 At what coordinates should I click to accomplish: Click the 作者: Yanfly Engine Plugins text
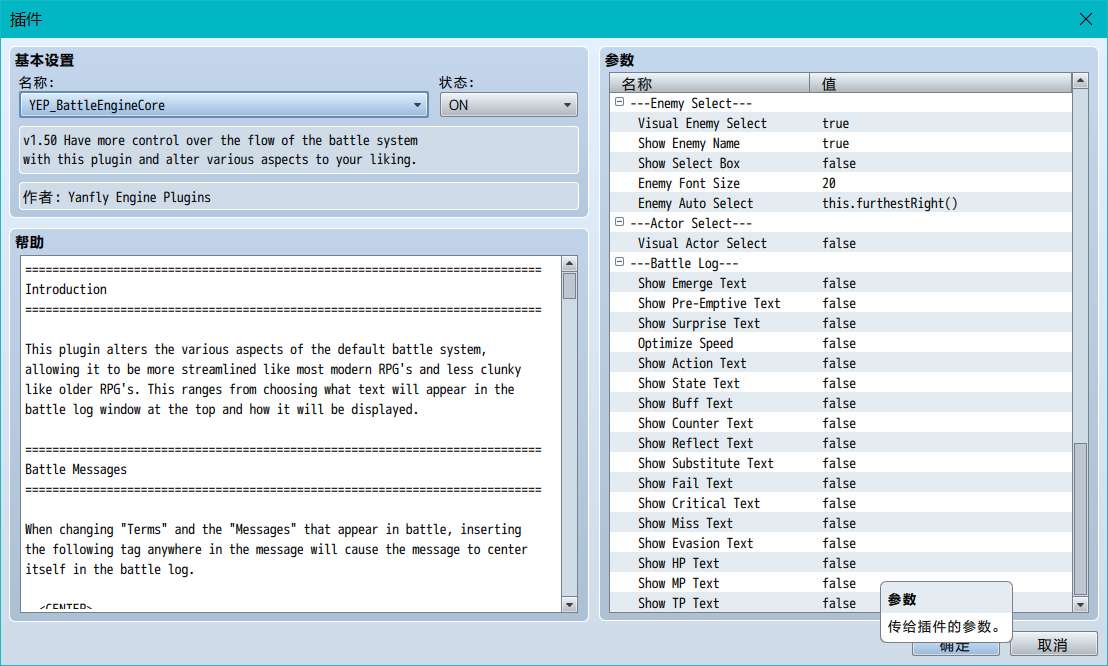117,197
